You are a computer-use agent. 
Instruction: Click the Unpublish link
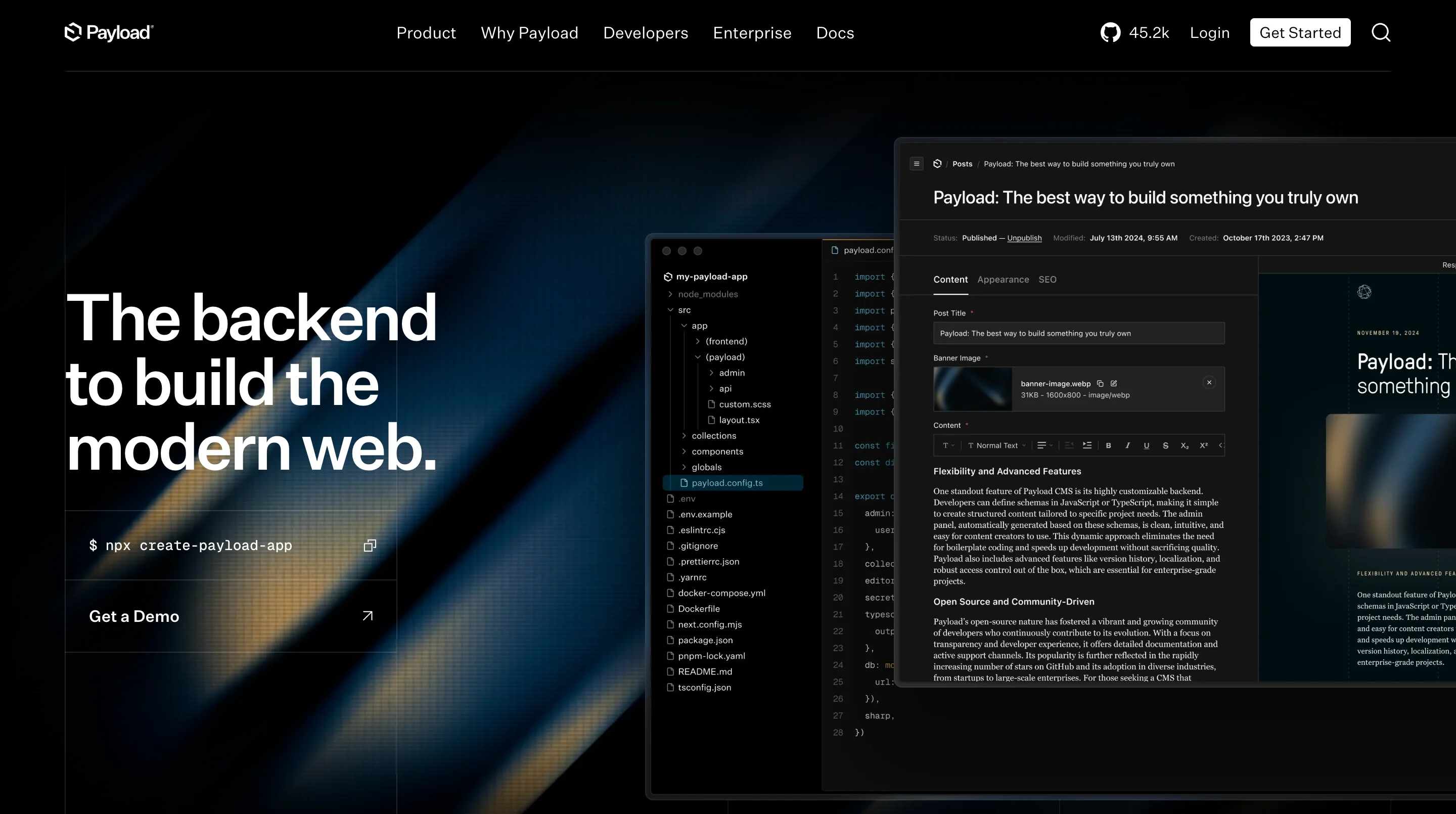[x=1024, y=238]
